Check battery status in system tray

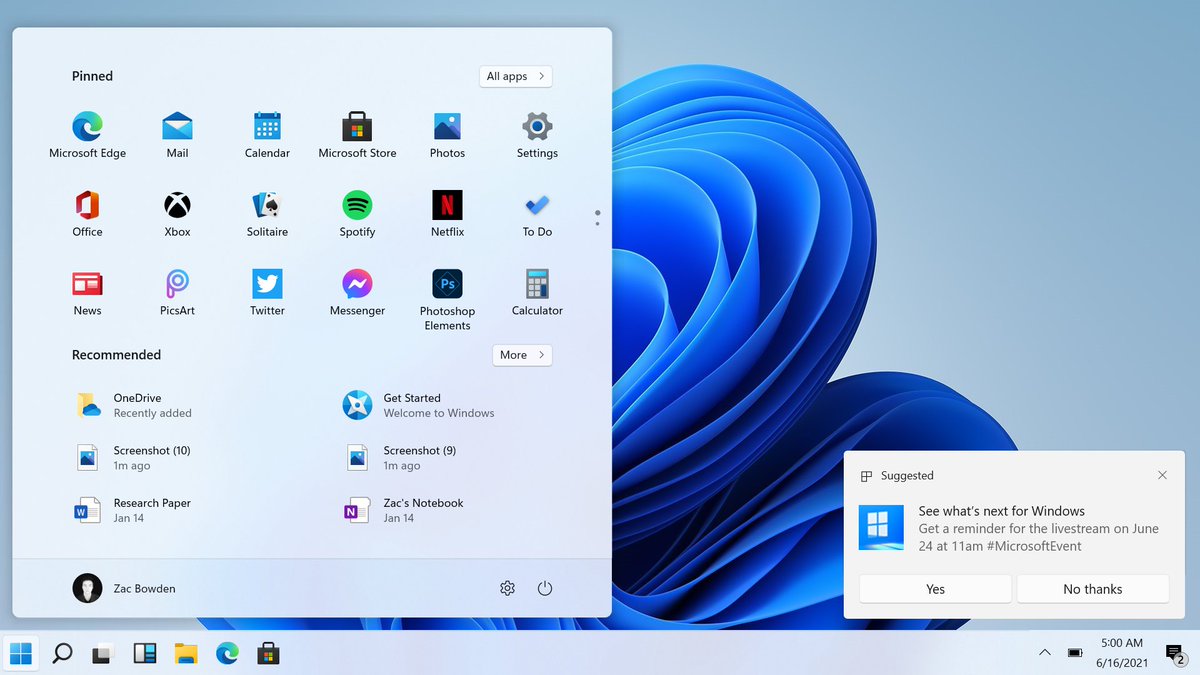coord(1075,653)
